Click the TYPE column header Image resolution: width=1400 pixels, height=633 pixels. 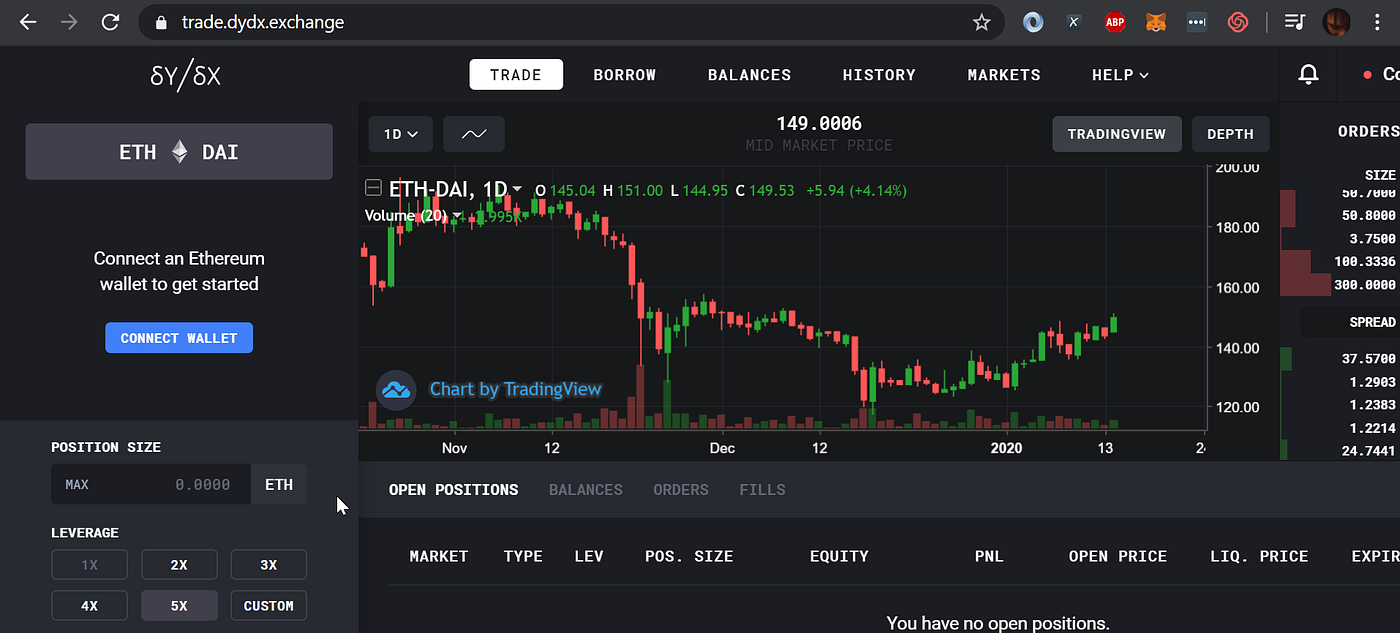523,556
